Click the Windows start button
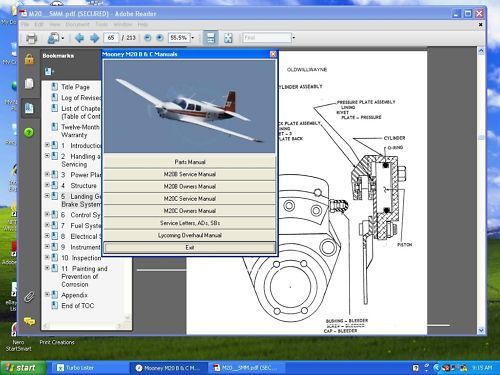500x375 pixels. point(22,368)
